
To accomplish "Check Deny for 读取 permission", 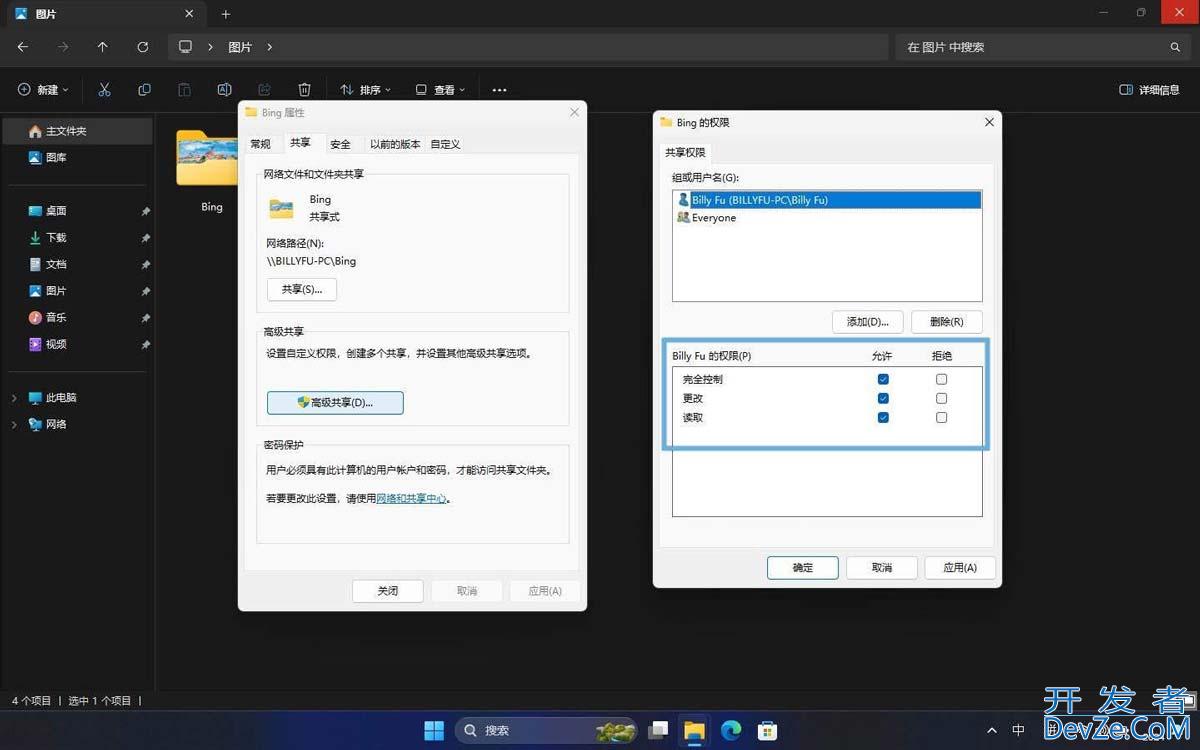I will [x=941, y=417].
